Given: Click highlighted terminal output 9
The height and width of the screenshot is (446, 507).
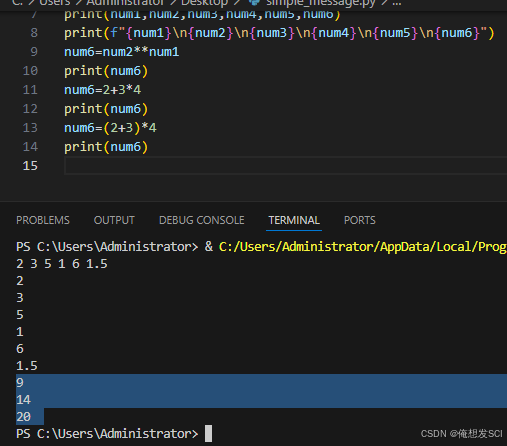Looking at the screenshot, I should (20, 383).
